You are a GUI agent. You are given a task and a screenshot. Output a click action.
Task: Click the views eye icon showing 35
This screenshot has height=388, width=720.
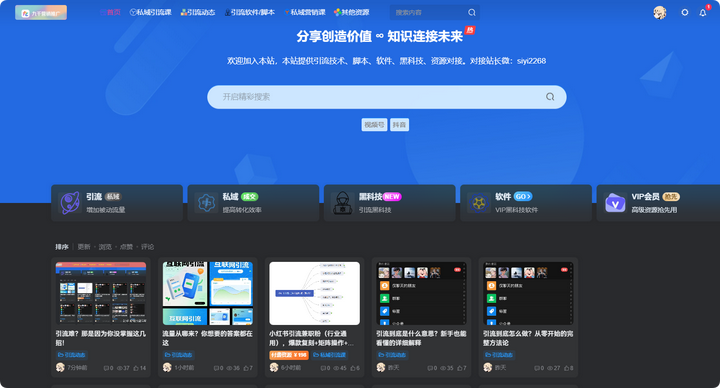(x=443, y=368)
